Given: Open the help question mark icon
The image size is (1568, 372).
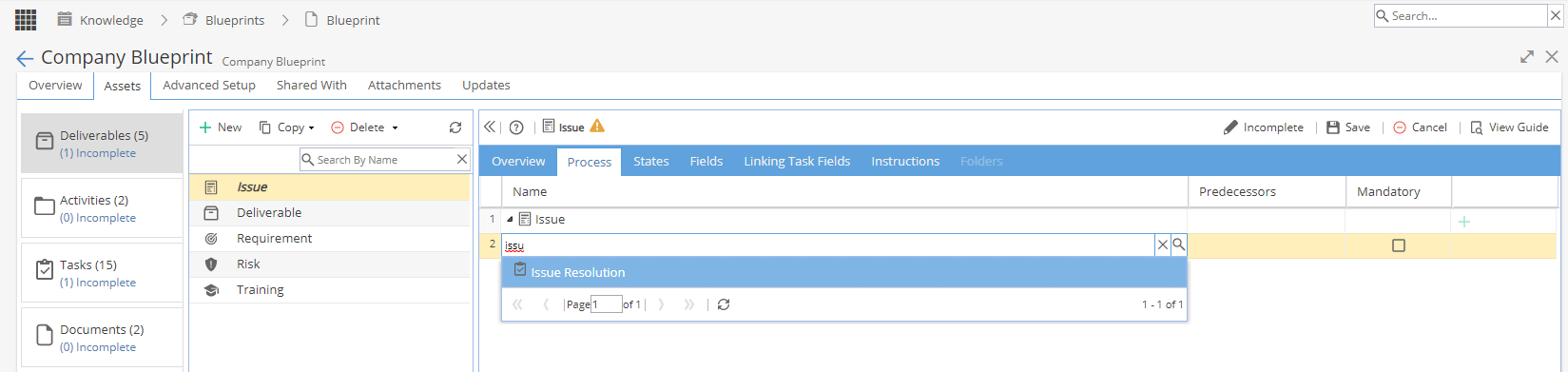Looking at the screenshot, I should (516, 127).
